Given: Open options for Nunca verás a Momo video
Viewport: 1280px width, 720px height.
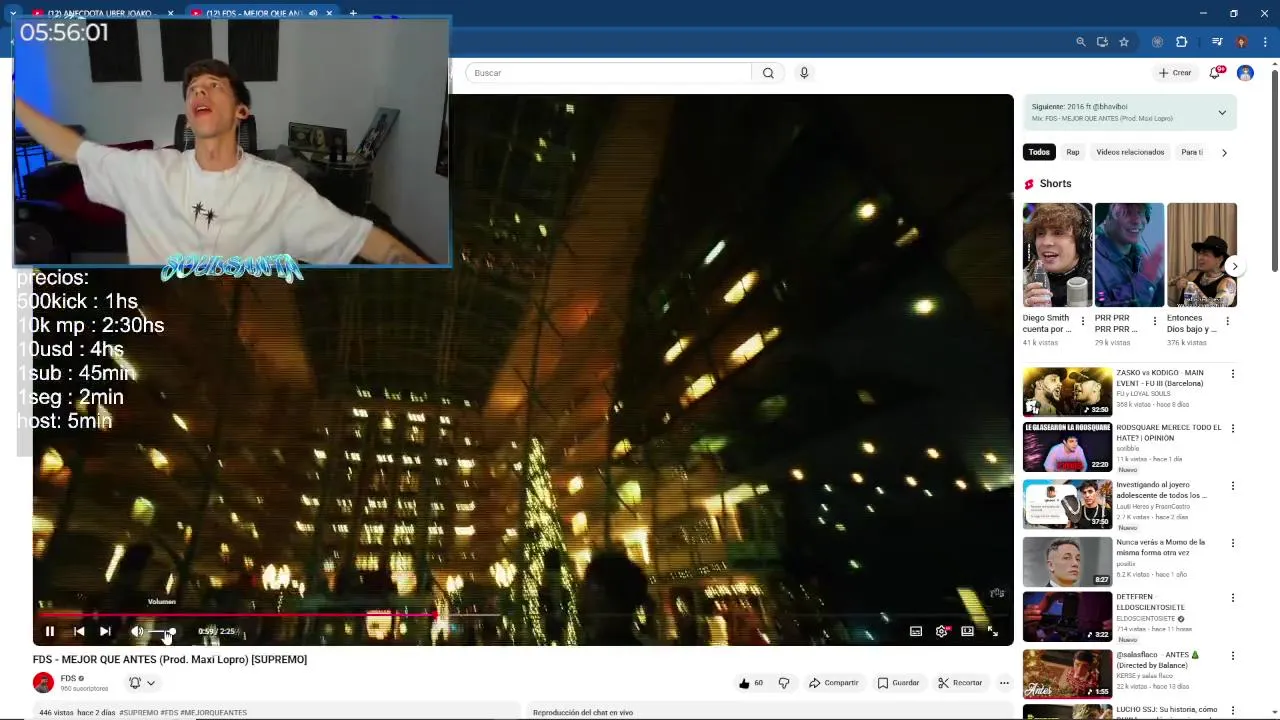Looking at the screenshot, I should tap(1233, 544).
